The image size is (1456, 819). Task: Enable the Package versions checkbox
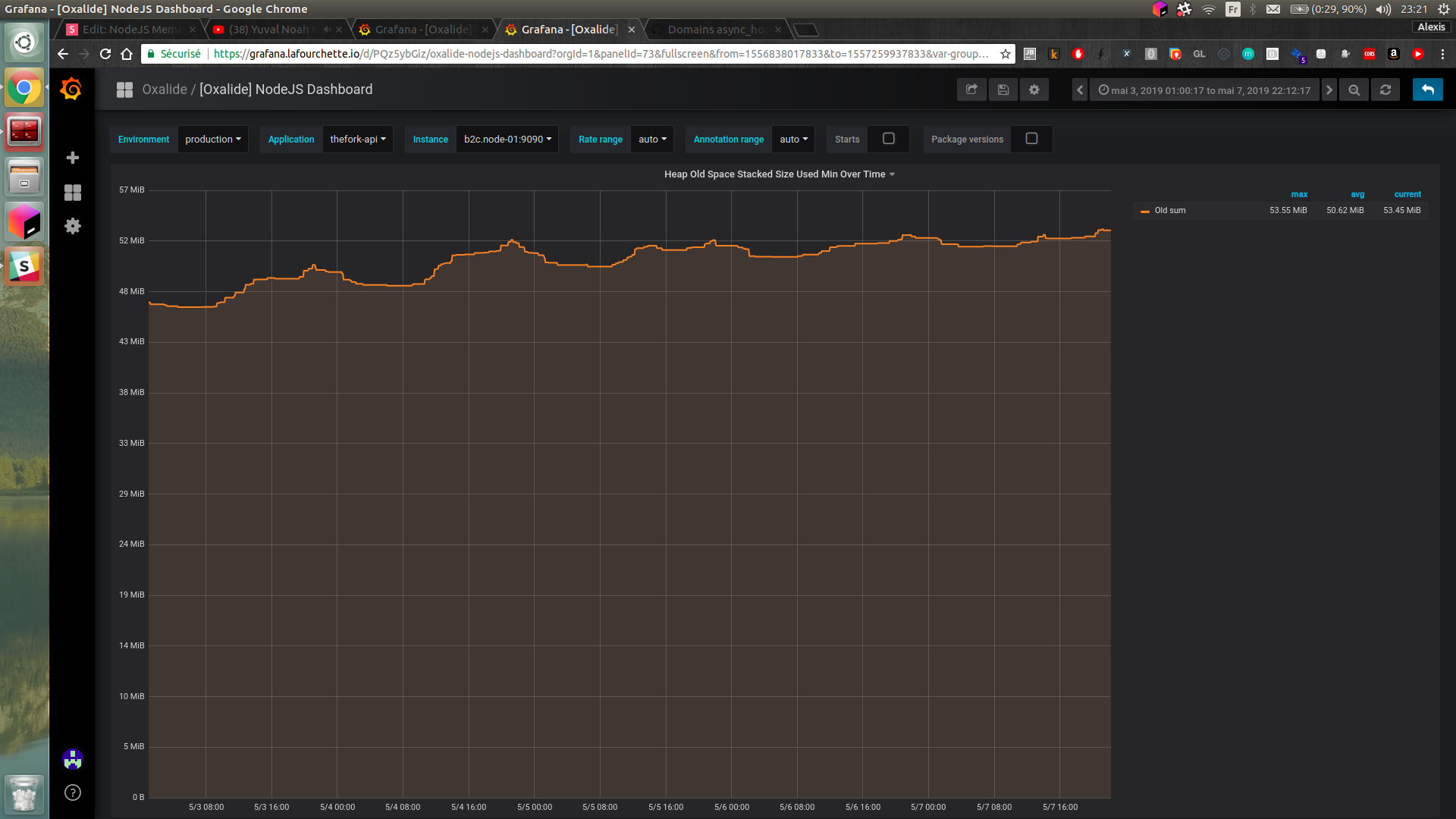1031,139
